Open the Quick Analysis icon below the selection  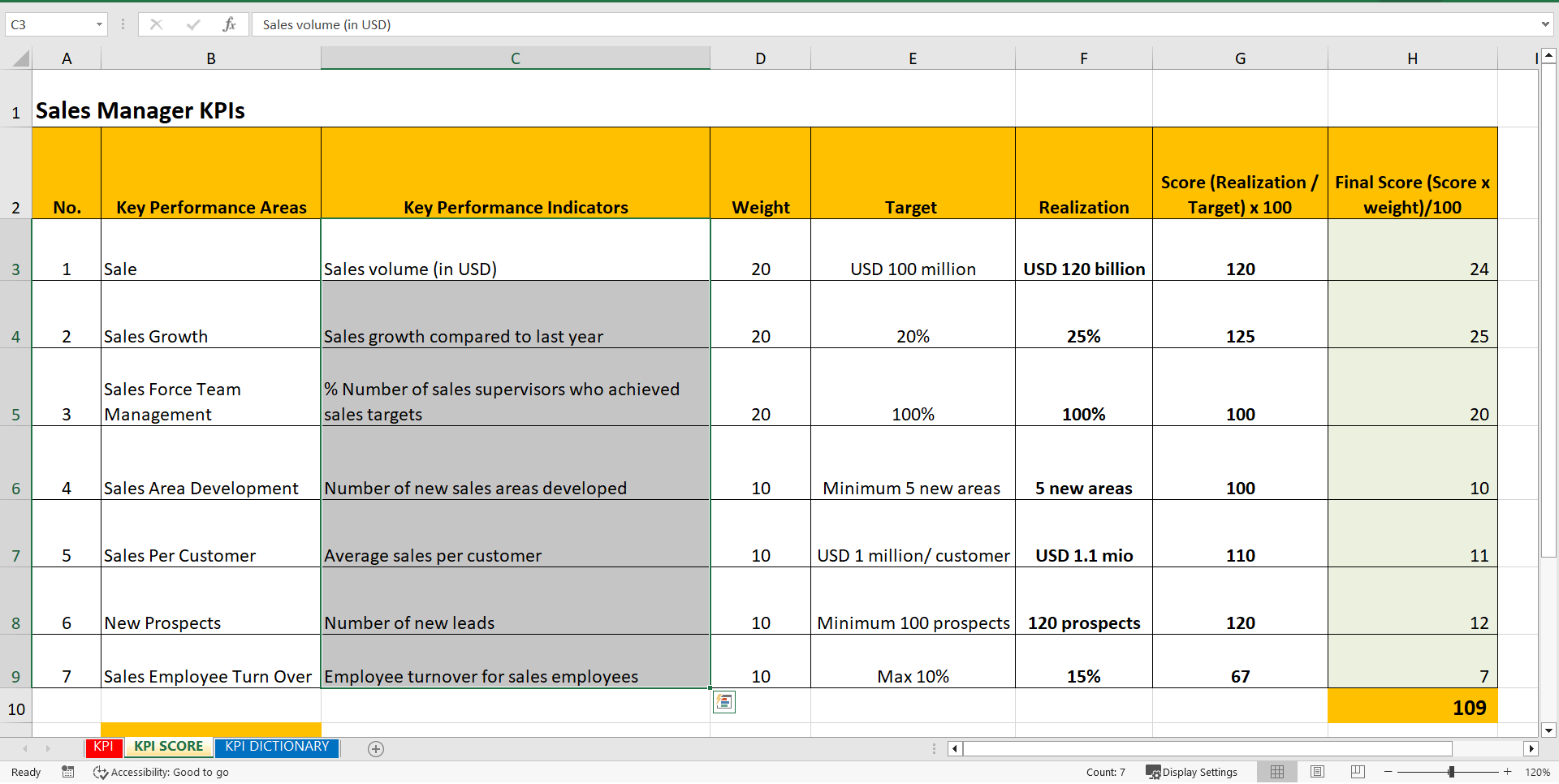[724, 702]
